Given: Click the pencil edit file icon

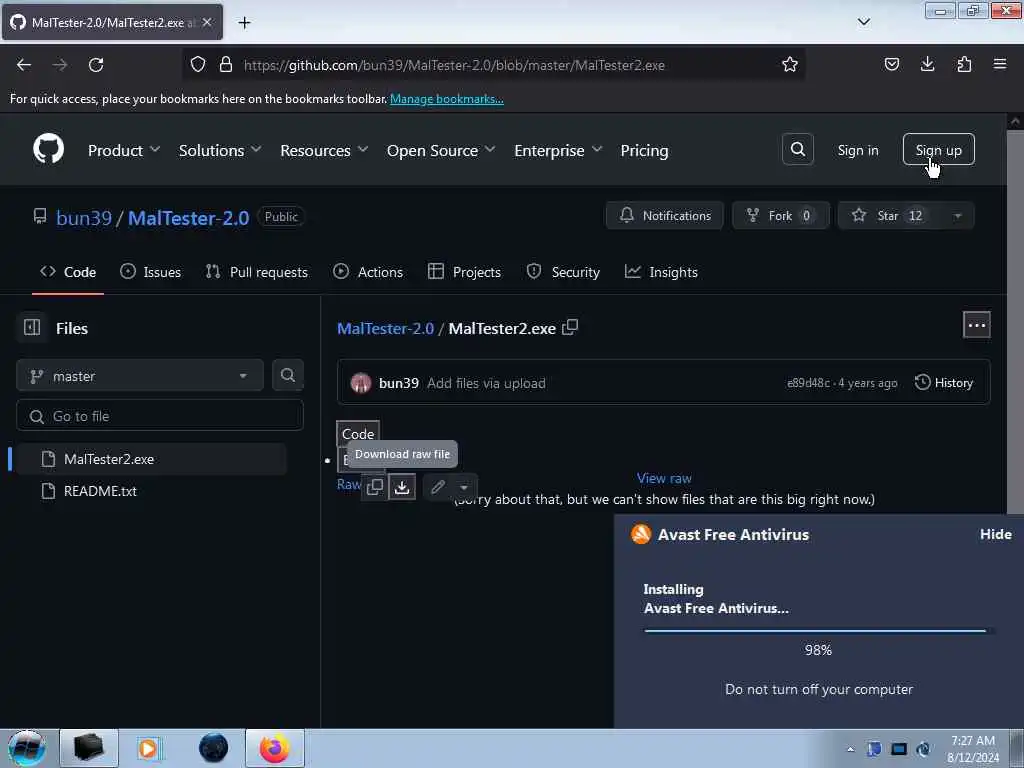Looking at the screenshot, I should (438, 487).
